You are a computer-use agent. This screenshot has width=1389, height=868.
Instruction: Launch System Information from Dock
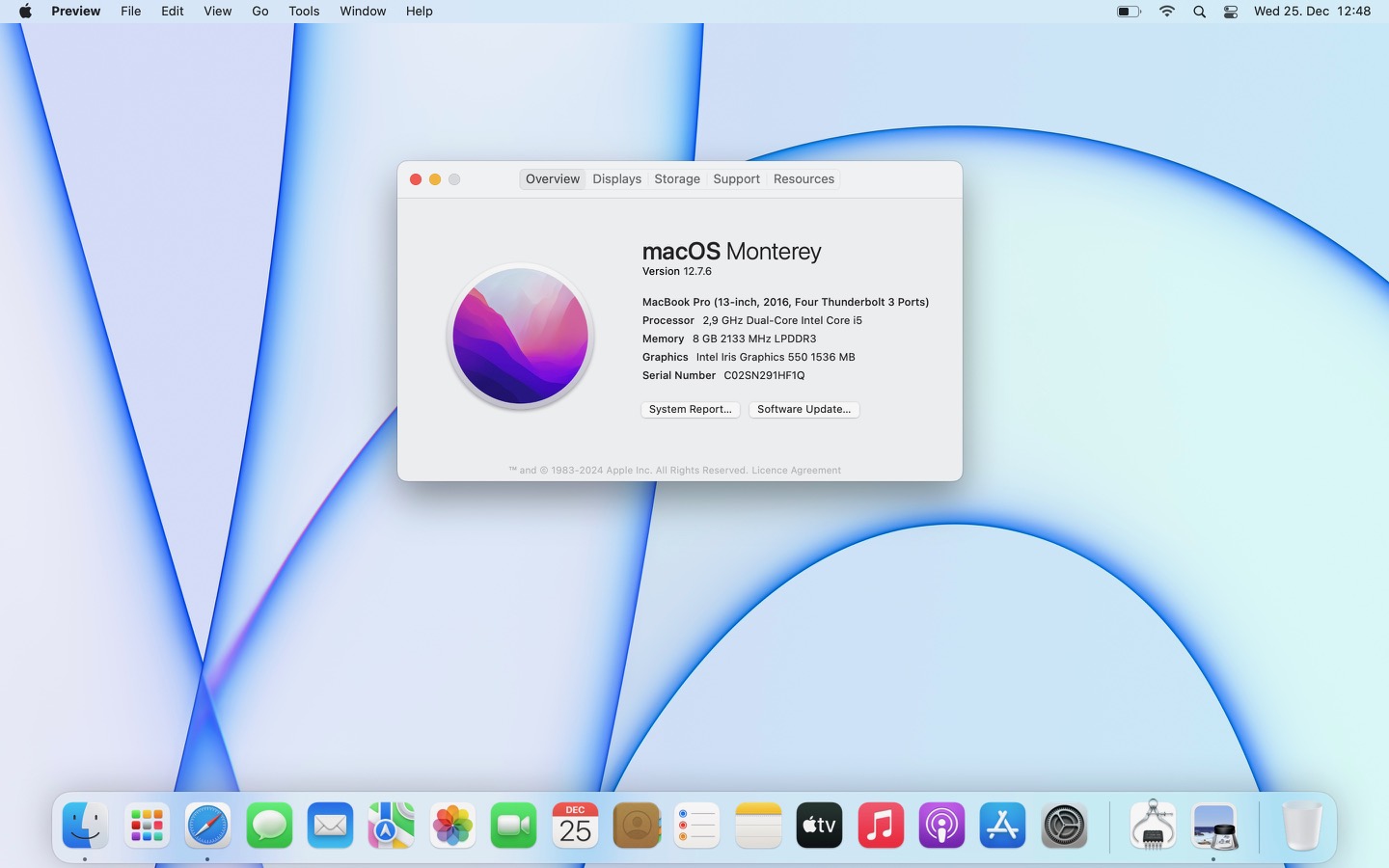click(1153, 826)
